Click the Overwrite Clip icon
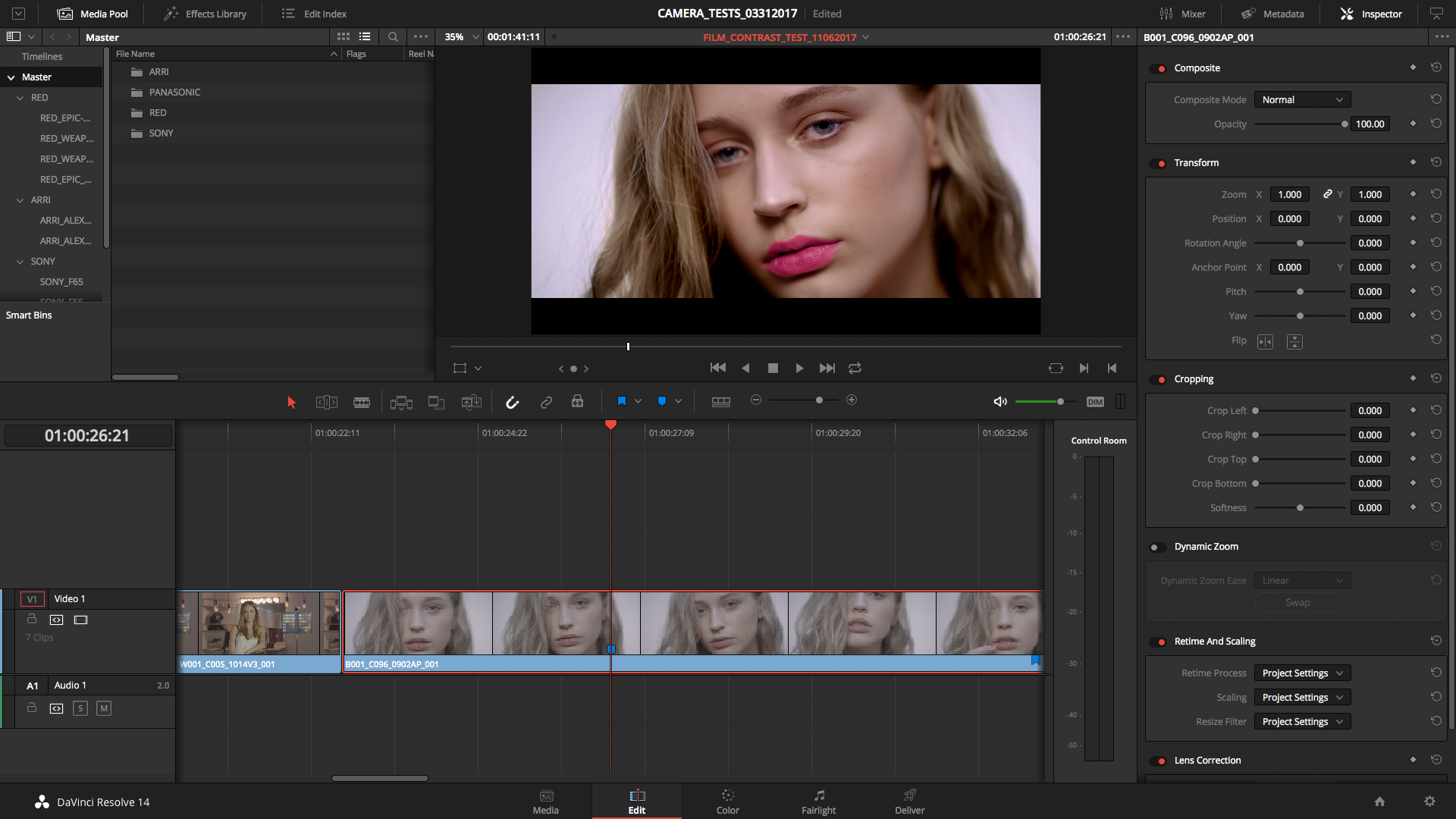The width and height of the screenshot is (1456, 819). pos(436,402)
